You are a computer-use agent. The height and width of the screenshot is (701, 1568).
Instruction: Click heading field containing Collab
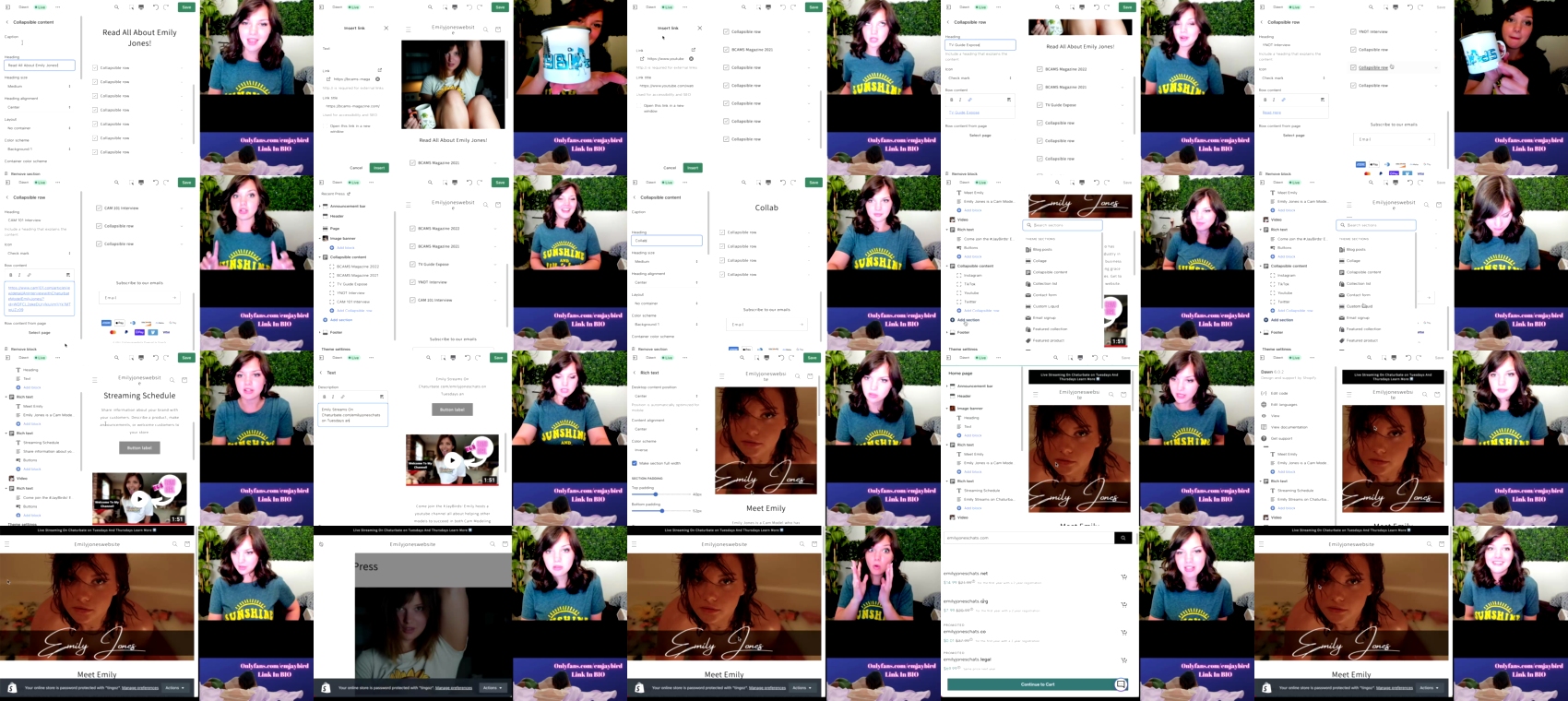coord(667,241)
